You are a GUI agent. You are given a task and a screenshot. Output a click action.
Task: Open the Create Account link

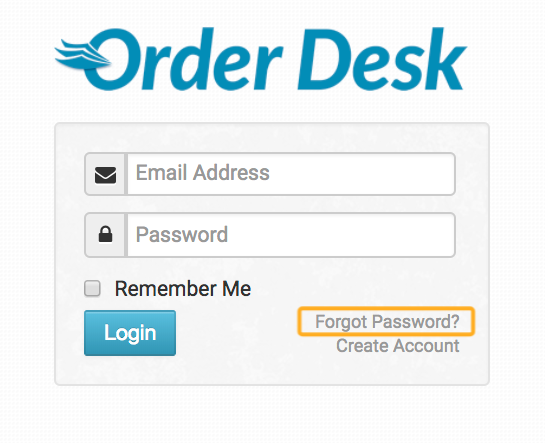(x=398, y=346)
